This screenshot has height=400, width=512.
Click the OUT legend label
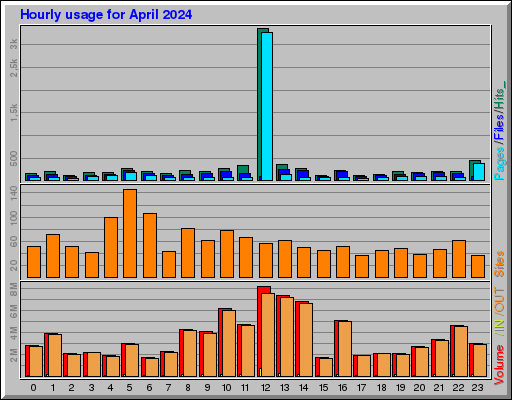[499, 300]
